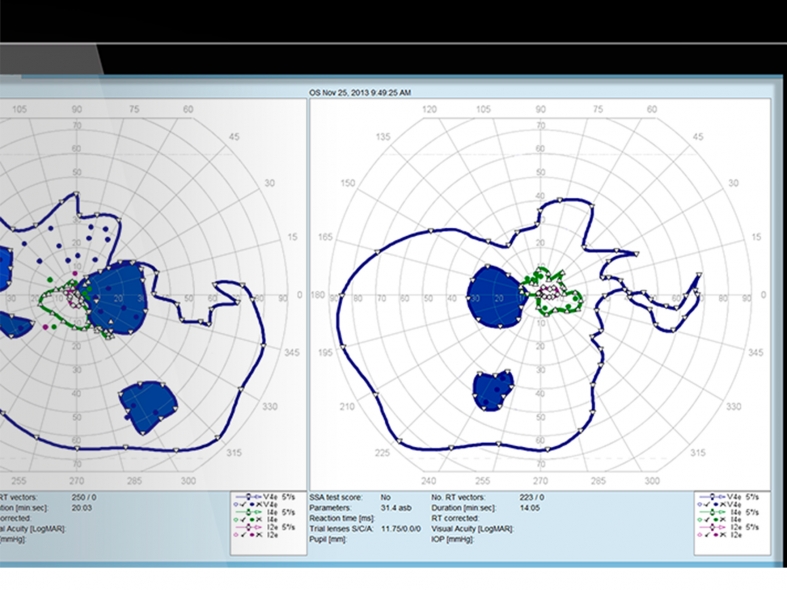Screen dimensions: 787x590
Task: Click the "225" meridian label on the OS chart
Action: click(x=382, y=453)
